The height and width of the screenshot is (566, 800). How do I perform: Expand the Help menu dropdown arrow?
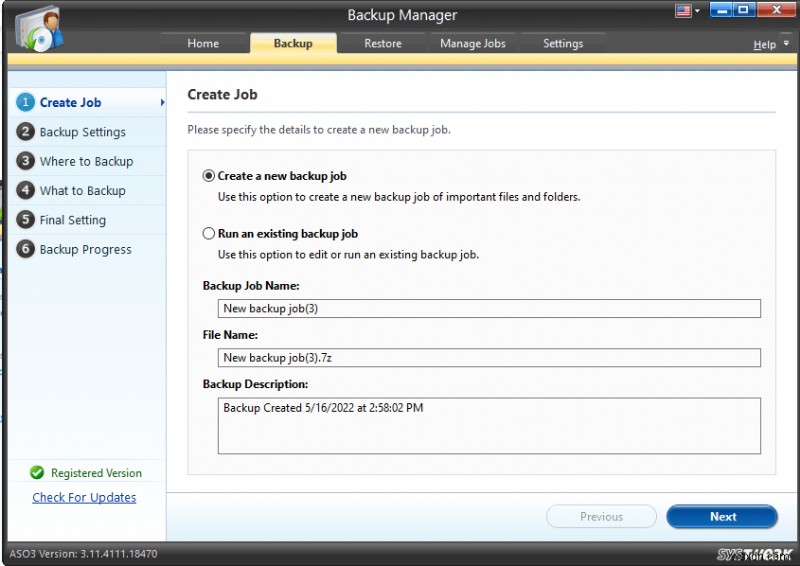[x=786, y=44]
